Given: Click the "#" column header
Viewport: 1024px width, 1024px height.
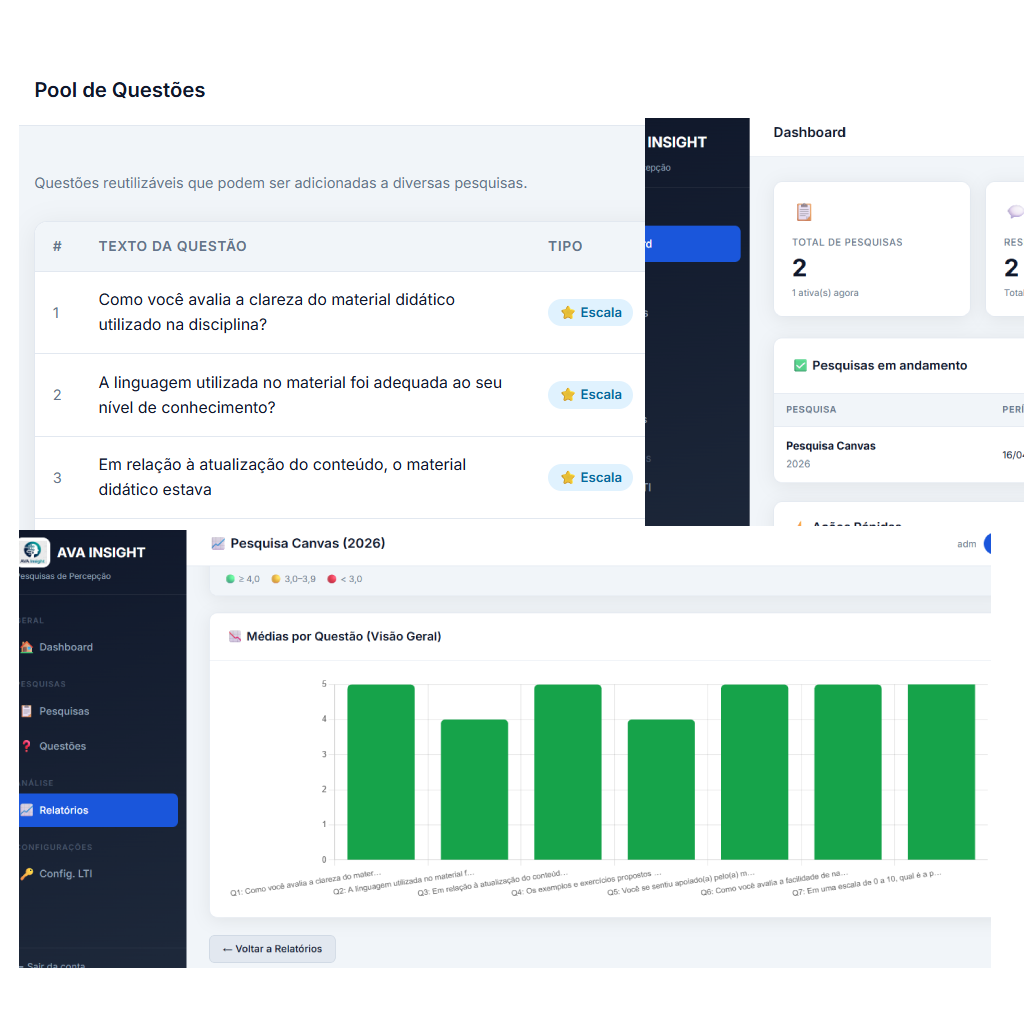Looking at the screenshot, I should click(57, 246).
